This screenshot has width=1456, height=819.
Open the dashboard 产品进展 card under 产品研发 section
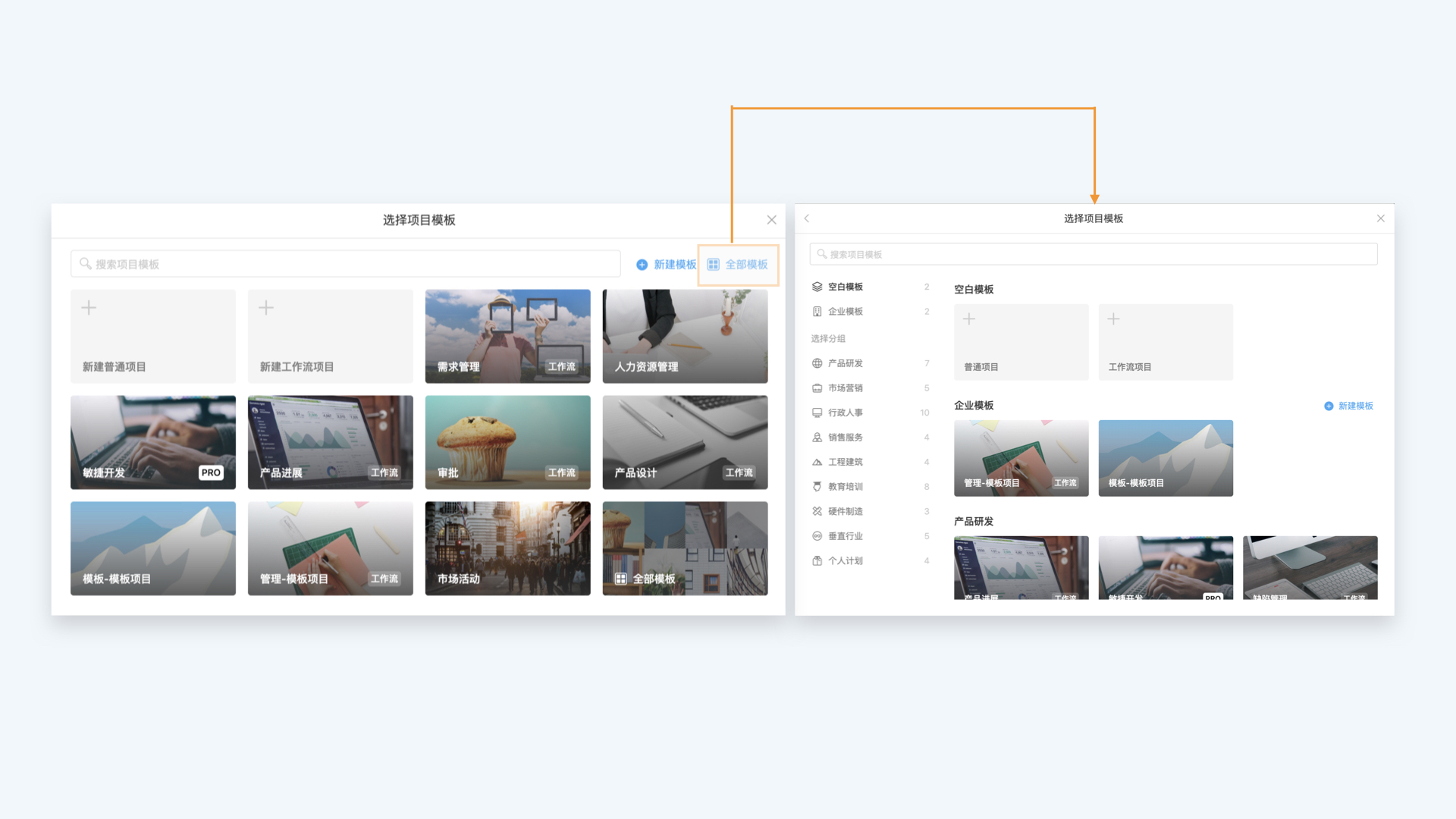(x=1021, y=568)
